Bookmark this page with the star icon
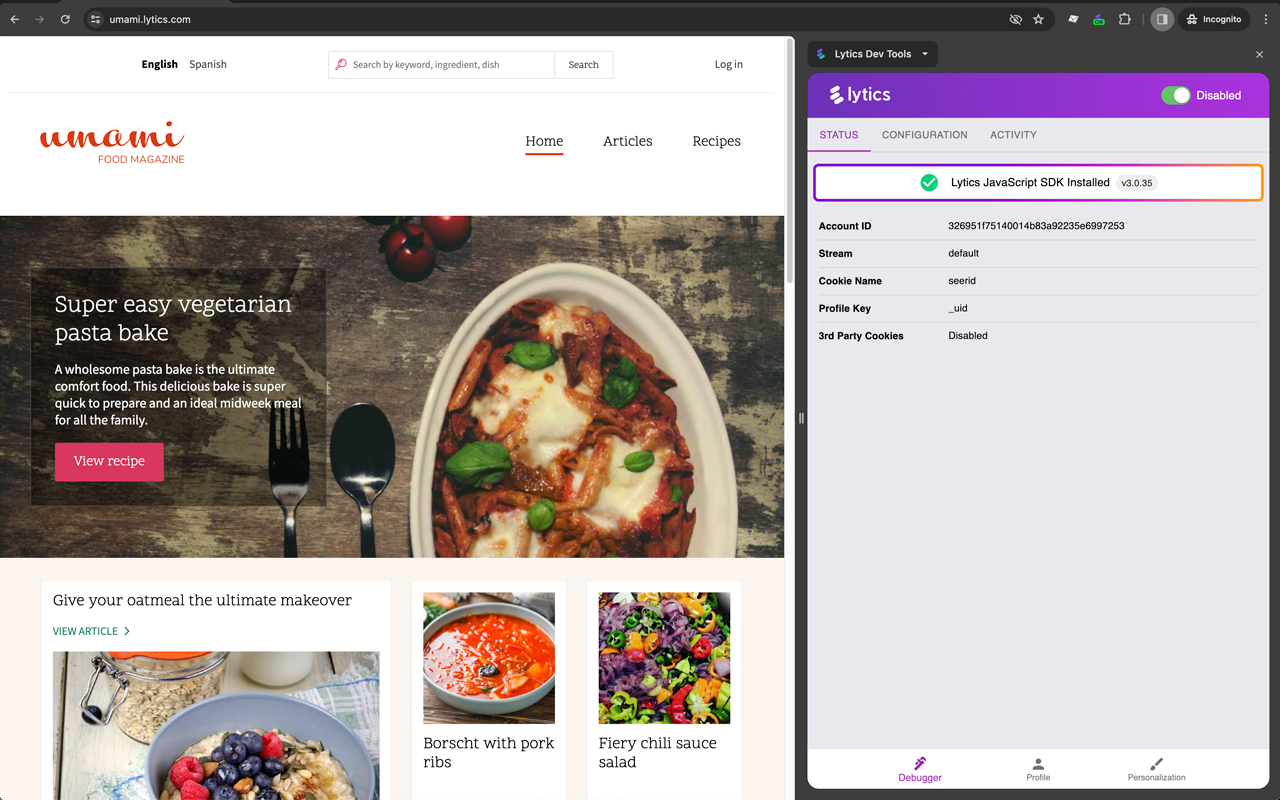The height and width of the screenshot is (800, 1280). click(1039, 19)
